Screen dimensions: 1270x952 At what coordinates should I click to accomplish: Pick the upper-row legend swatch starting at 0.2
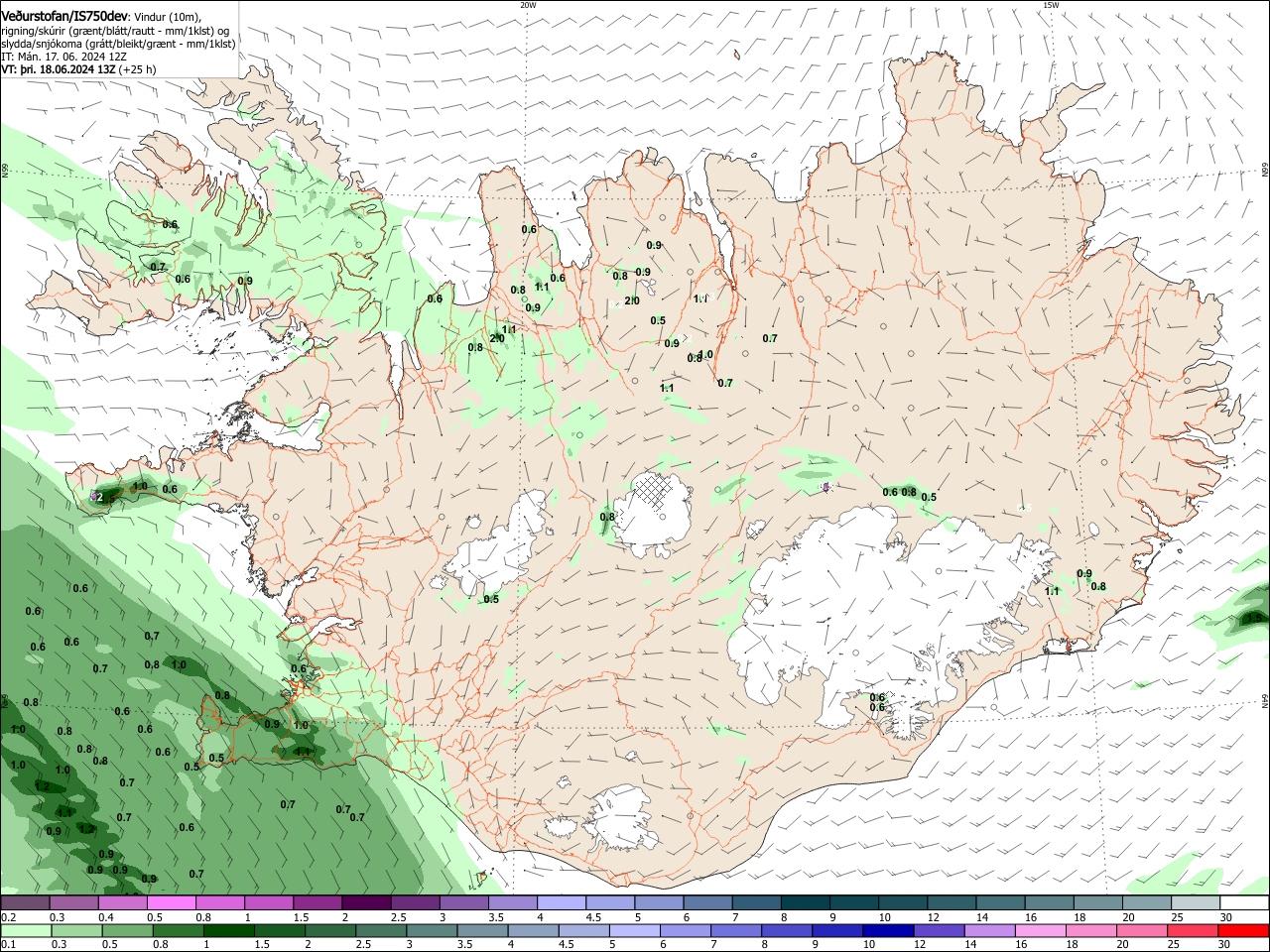pos(25,903)
